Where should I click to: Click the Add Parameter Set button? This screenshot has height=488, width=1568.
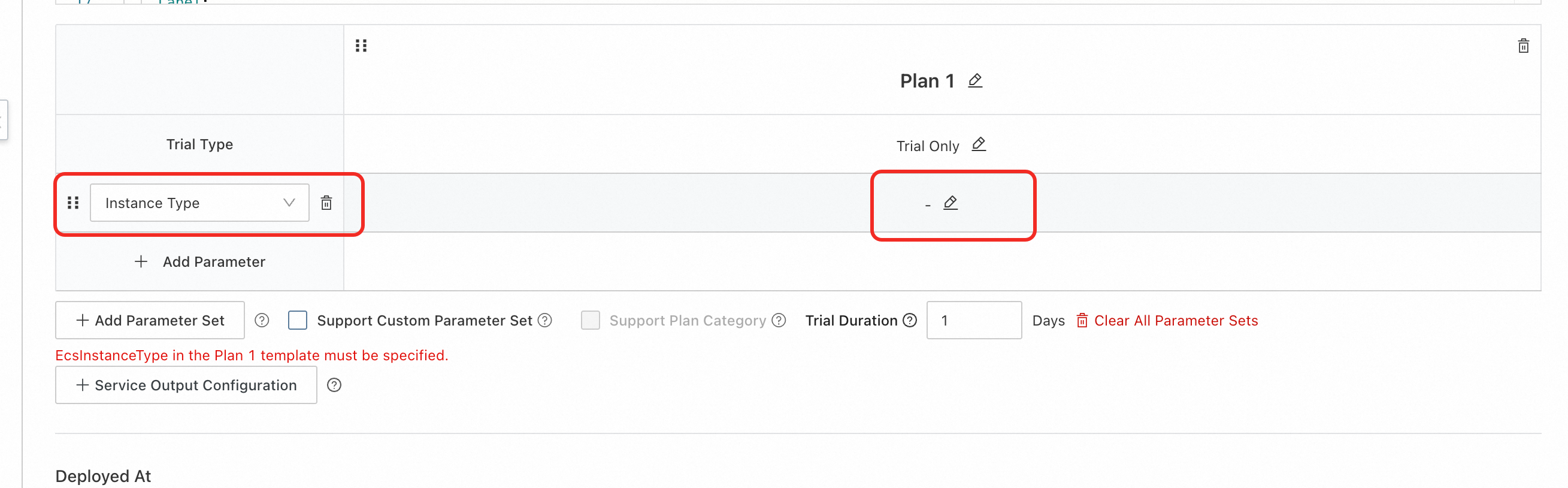click(150, 321)
